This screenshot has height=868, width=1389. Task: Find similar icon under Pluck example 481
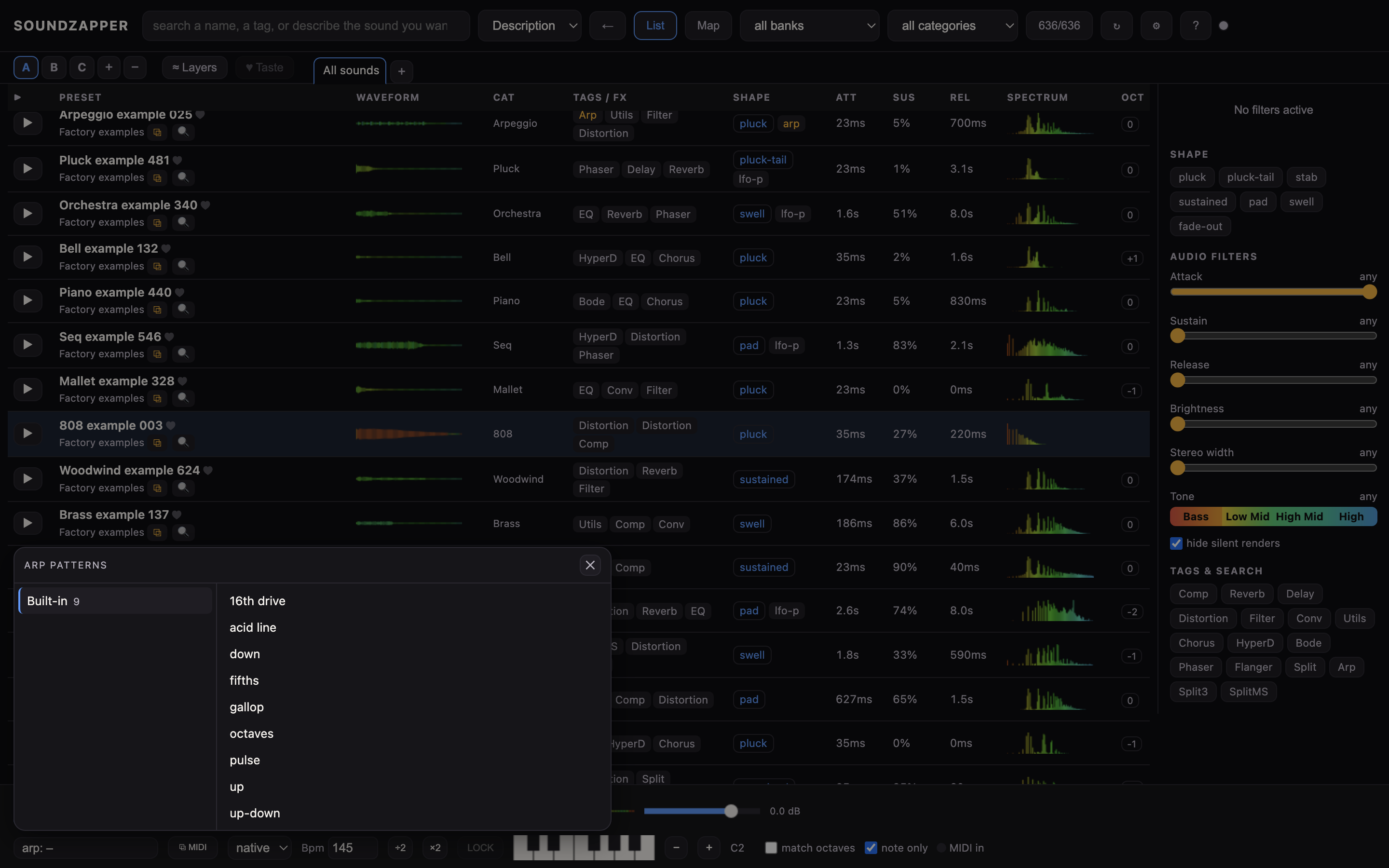pyautogui.click(x=182, y=178)
